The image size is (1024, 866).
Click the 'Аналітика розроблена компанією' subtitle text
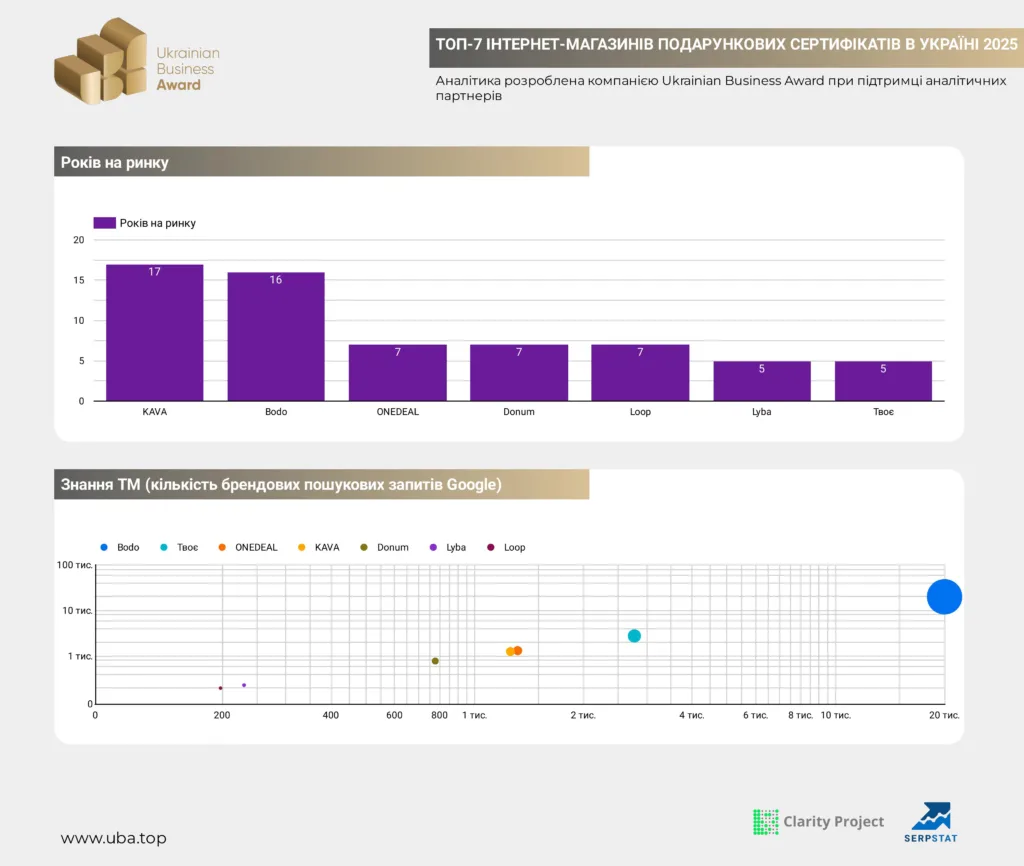[721, 88]
